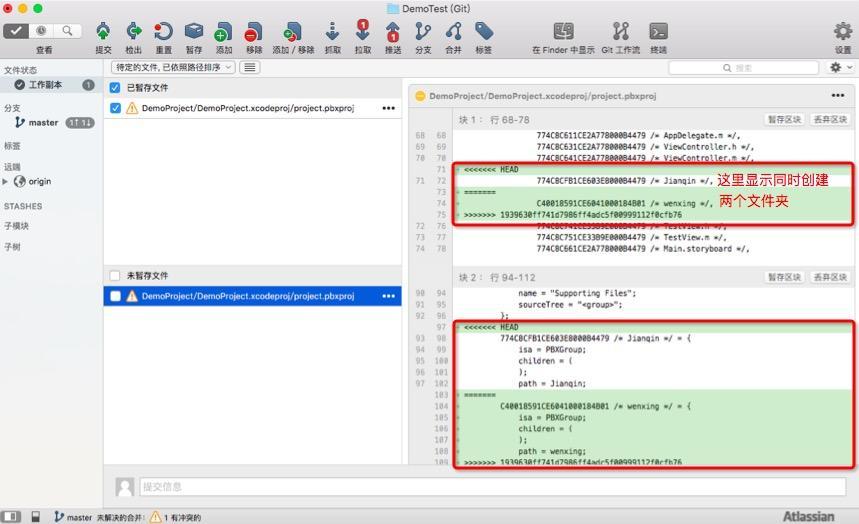Click the Pull (拉取) toolbar icon
Viewport: 859px width, 524px height.
(x=363, y=31)
